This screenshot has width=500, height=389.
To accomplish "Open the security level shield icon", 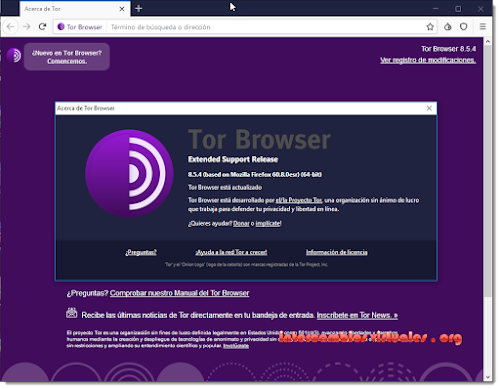I will tap(464, 27).
